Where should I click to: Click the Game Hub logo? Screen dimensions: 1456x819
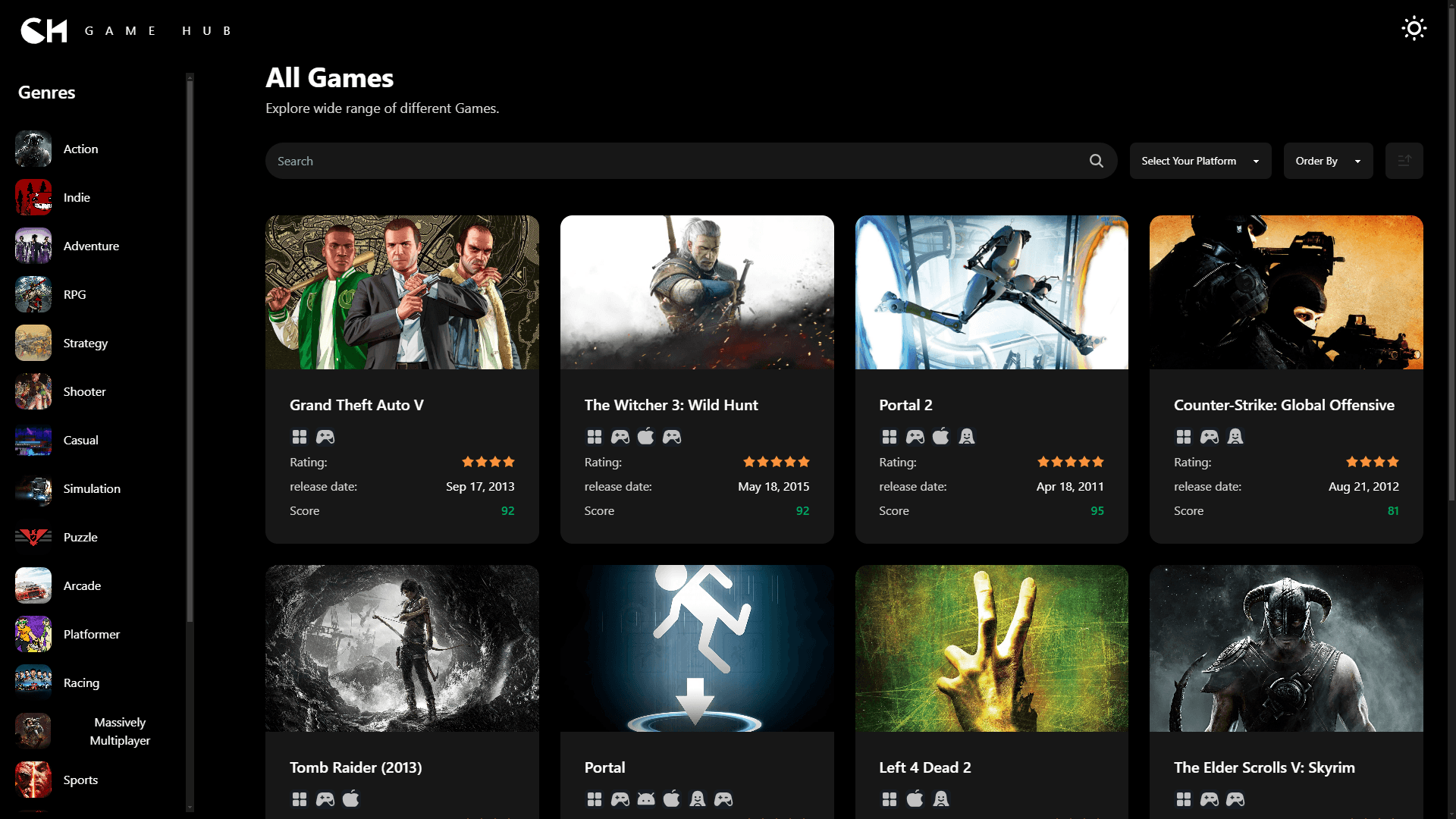click(x=44, y=30)
